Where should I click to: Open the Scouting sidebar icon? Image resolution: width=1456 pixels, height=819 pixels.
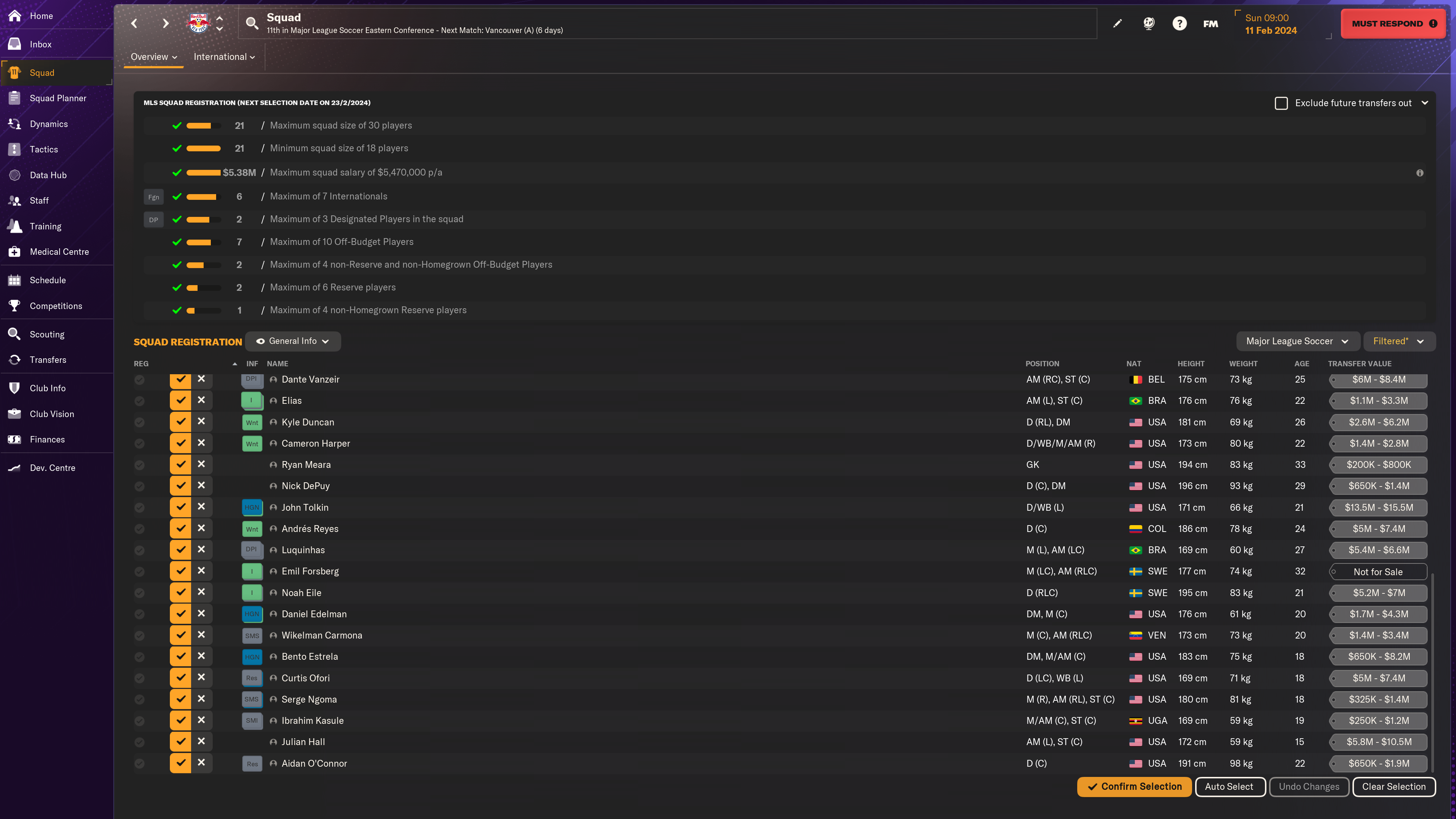15,334
